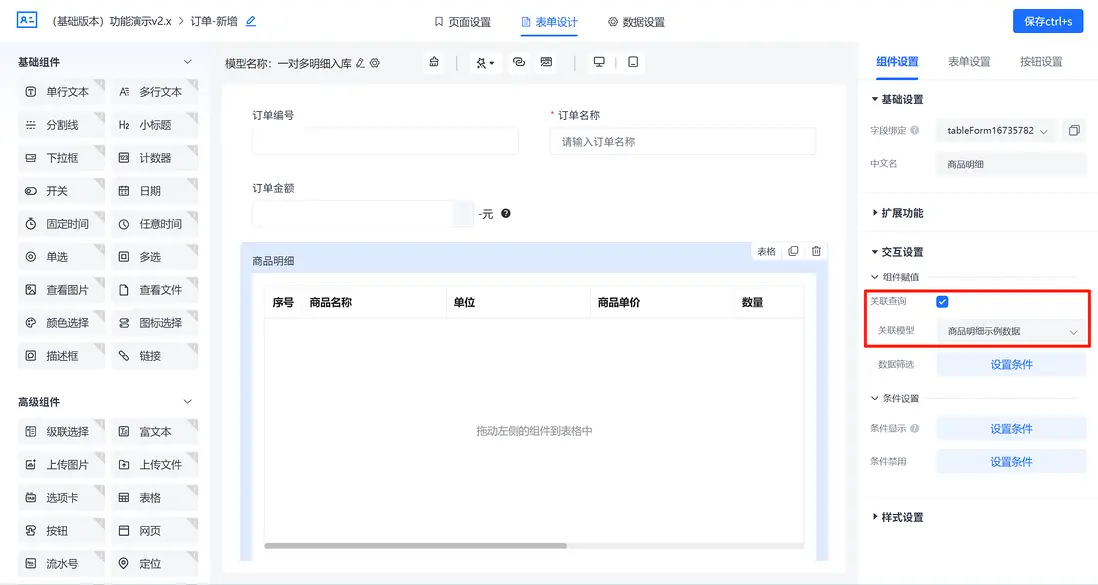This screenshot has height=585, width=1098.
Task: Click the 订单名称 input field
Action: coord(683,141)
